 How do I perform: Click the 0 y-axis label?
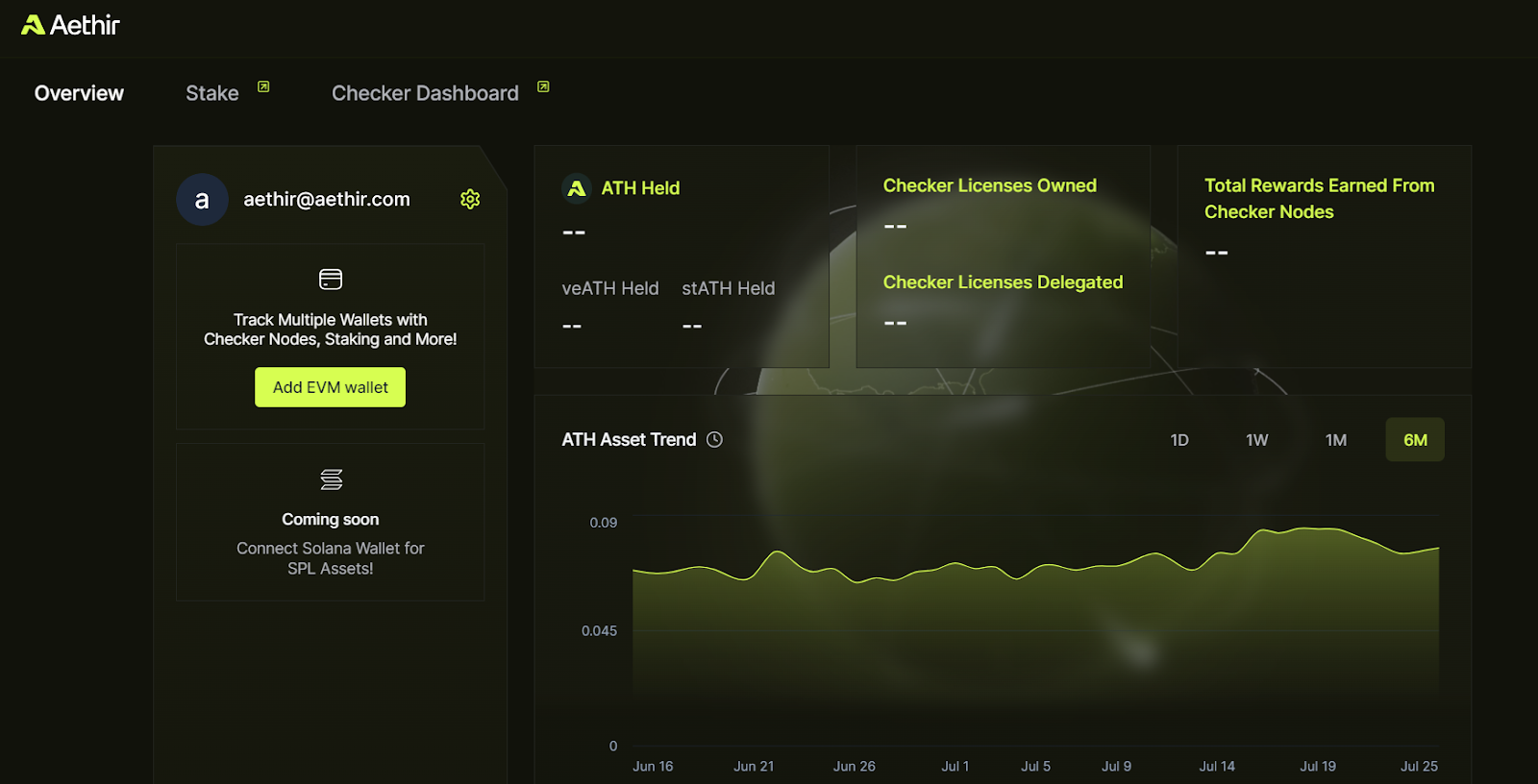pos(613,747)
